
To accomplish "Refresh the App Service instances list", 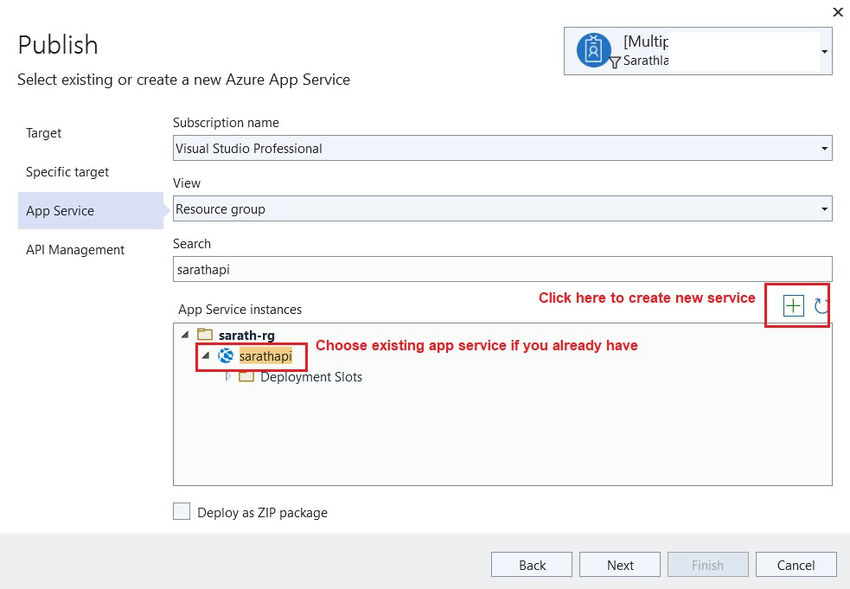I will 819,307.
